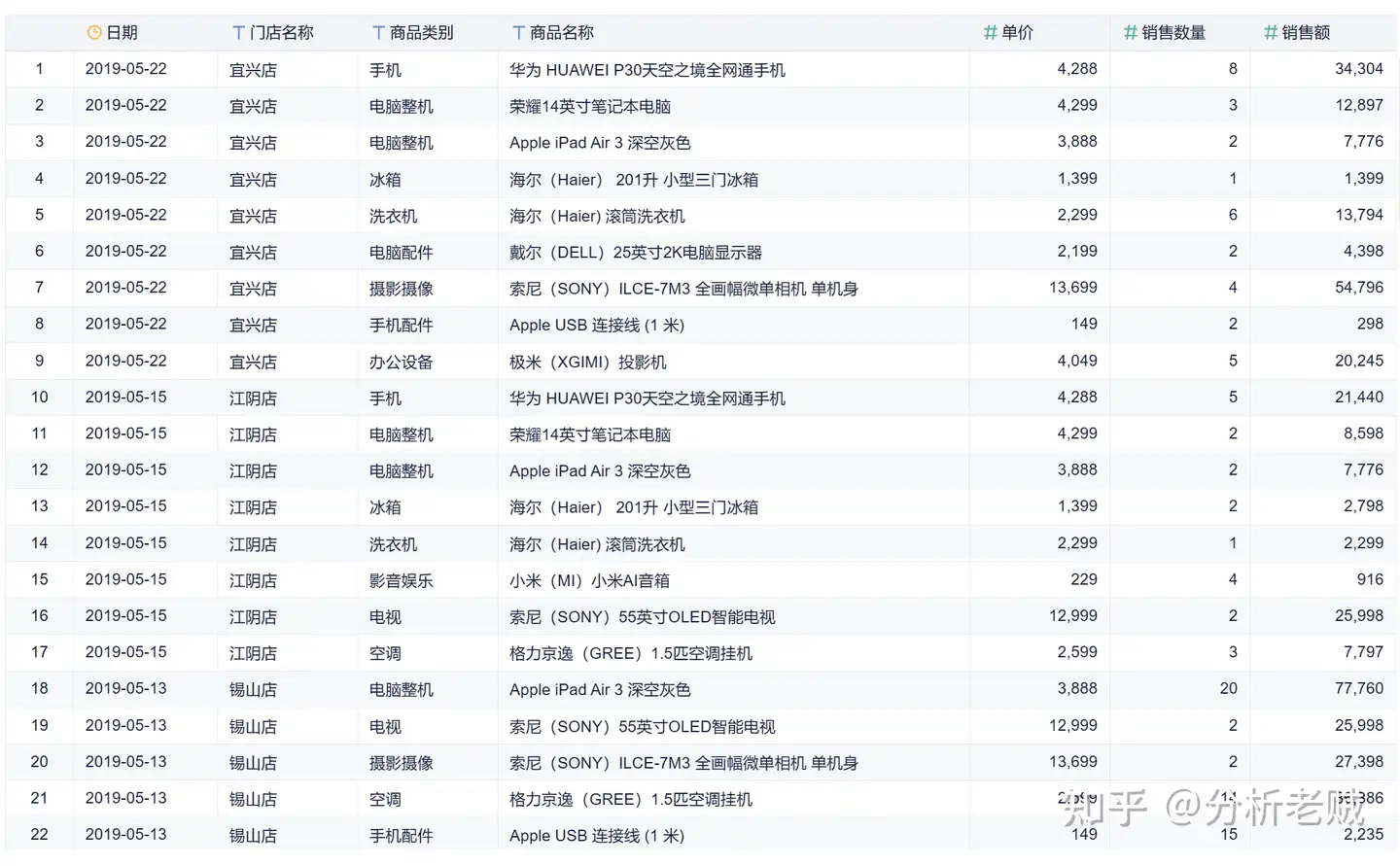The height and width of the screenshot is (866, 1400).
Task: Click row number 7
Action: [39, 288]
